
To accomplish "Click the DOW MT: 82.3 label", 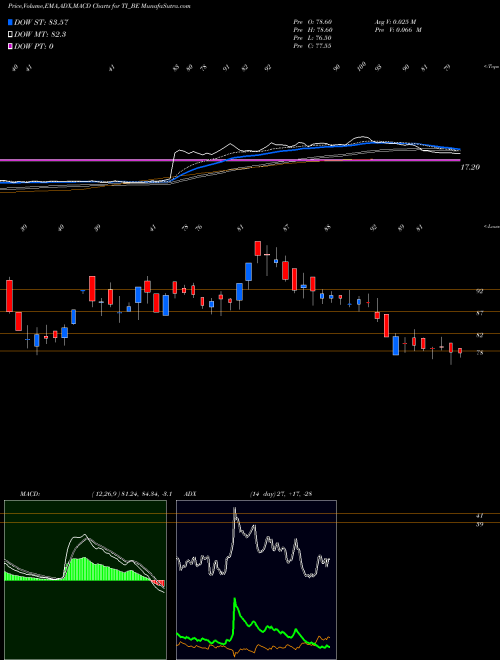I will click(x=40, y=35).
